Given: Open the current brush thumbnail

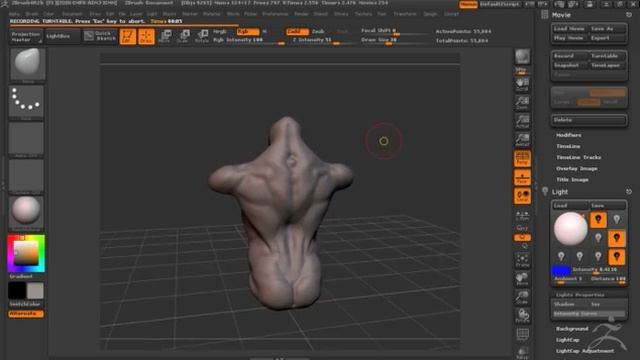Looking at the screenshot, I should point(27,64).
